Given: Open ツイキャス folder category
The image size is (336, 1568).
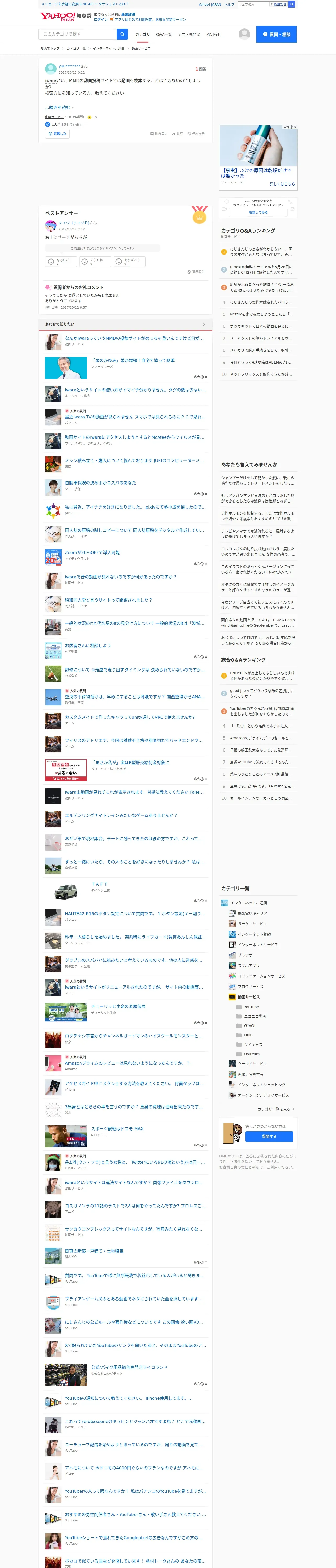Looking at the screenshot, I should (x=249, y=1045).
